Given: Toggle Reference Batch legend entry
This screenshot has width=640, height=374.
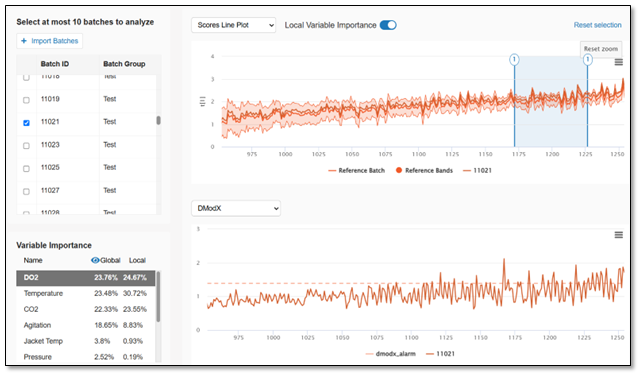Looking at the screenshot, I should pyautogui.click(x=356, y=171).
